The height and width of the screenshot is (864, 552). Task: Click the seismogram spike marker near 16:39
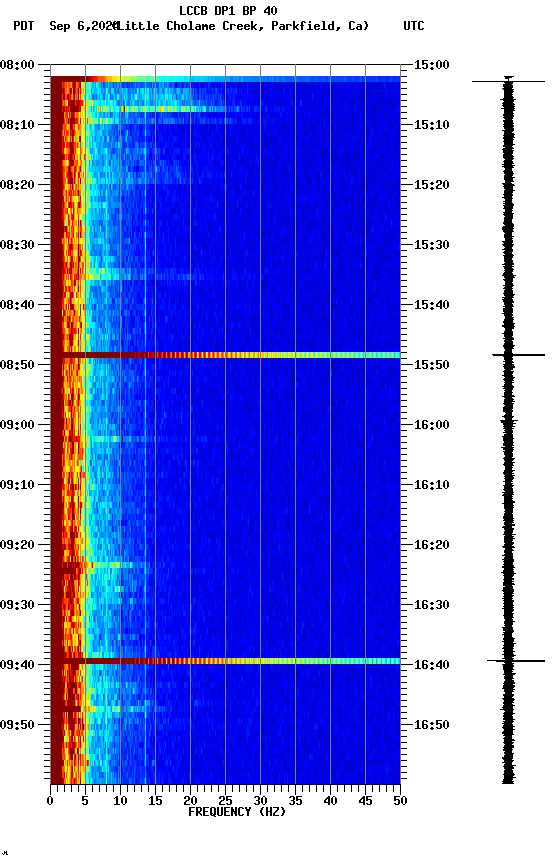point(516,660)
